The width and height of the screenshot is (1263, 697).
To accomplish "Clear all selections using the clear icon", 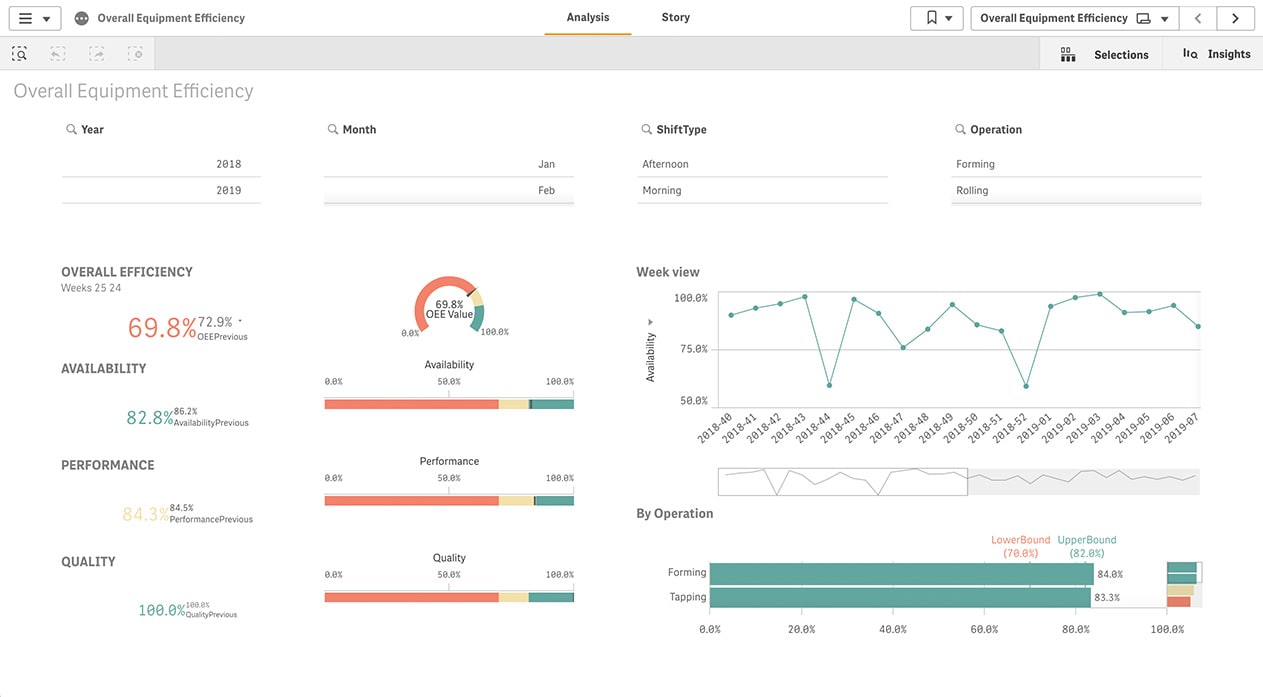I will 135,53.
